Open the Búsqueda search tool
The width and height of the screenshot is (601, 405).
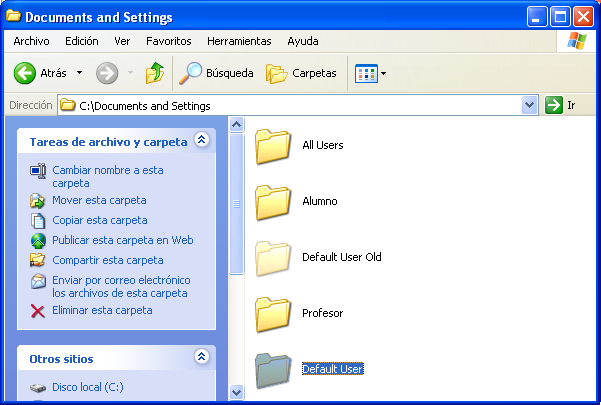coord(215,73)
